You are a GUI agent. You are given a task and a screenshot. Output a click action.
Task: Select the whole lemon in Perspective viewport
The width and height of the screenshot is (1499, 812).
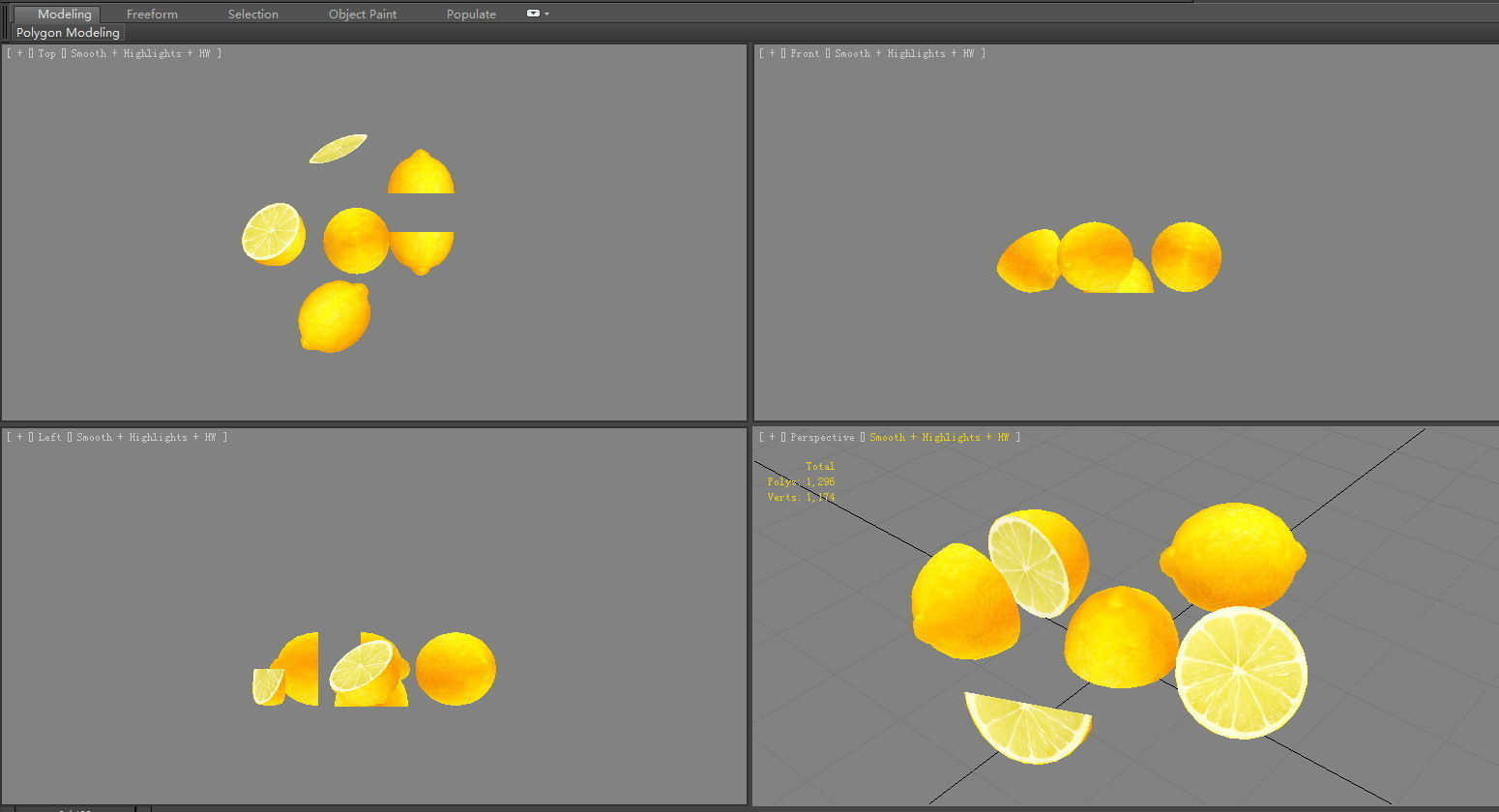pyautogui.click(x=1233, y=557)
